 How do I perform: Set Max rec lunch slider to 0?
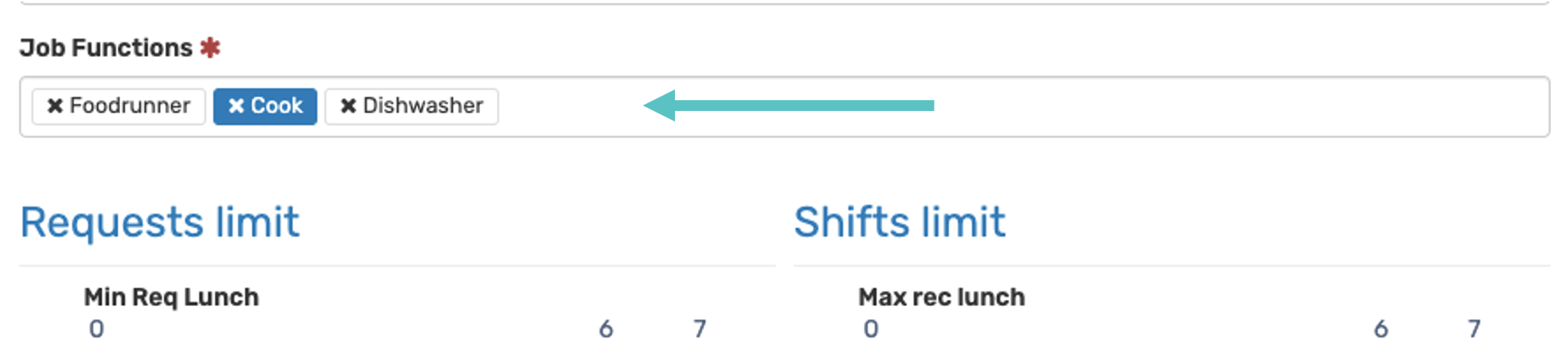coord(871,329)
